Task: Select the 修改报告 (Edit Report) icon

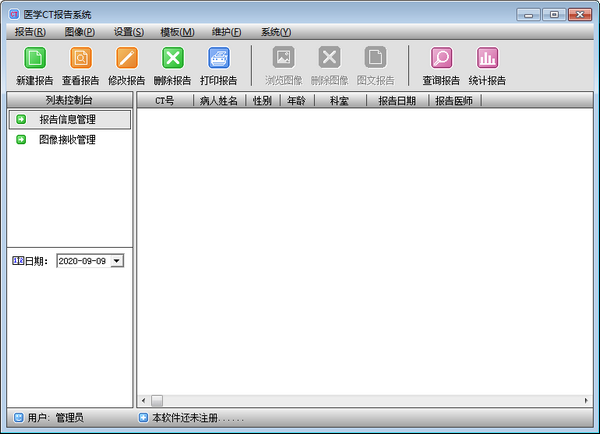Action: tap(126, 58)
